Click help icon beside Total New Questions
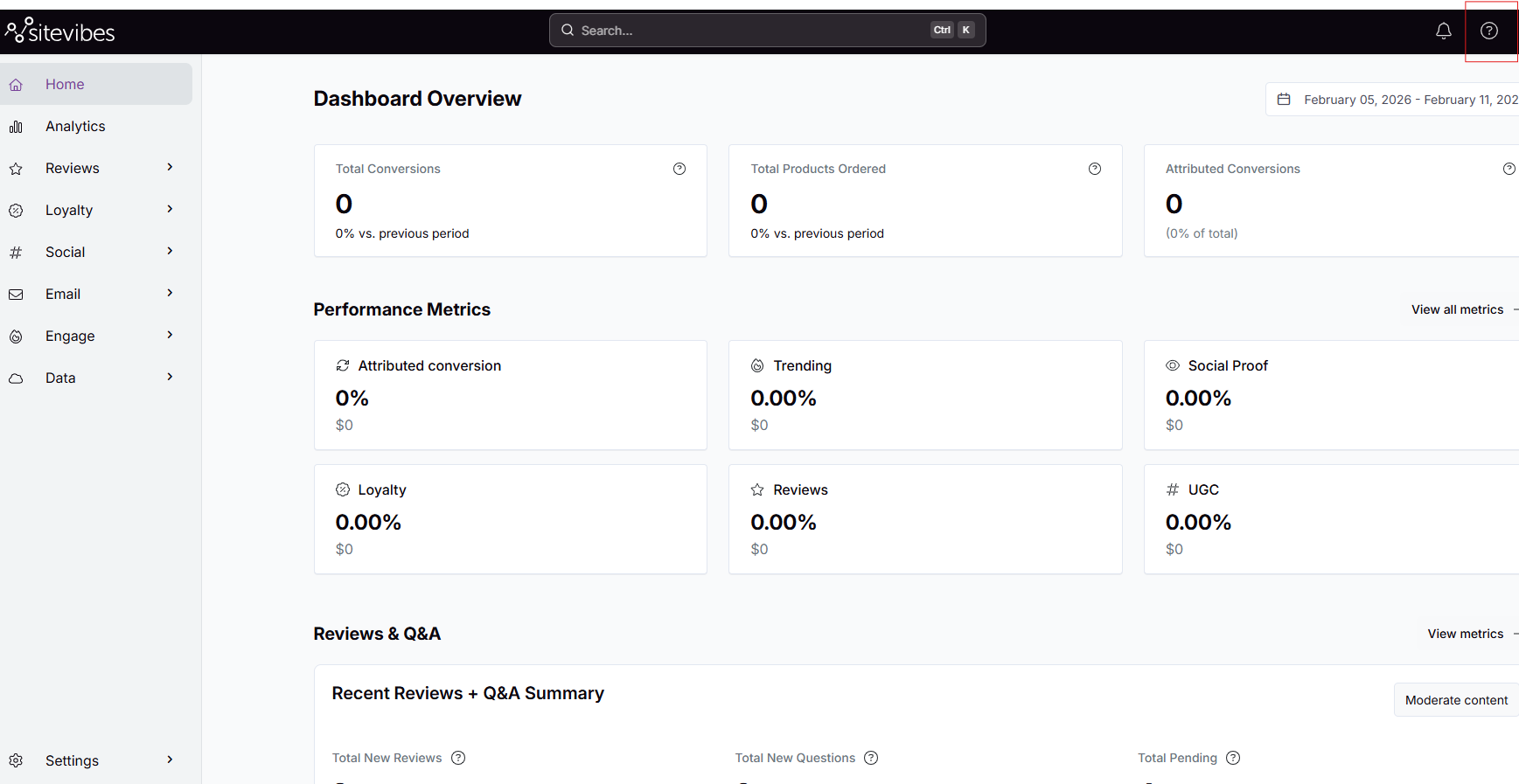Viewport: 1519px width, 784px height. coord(871,758)
